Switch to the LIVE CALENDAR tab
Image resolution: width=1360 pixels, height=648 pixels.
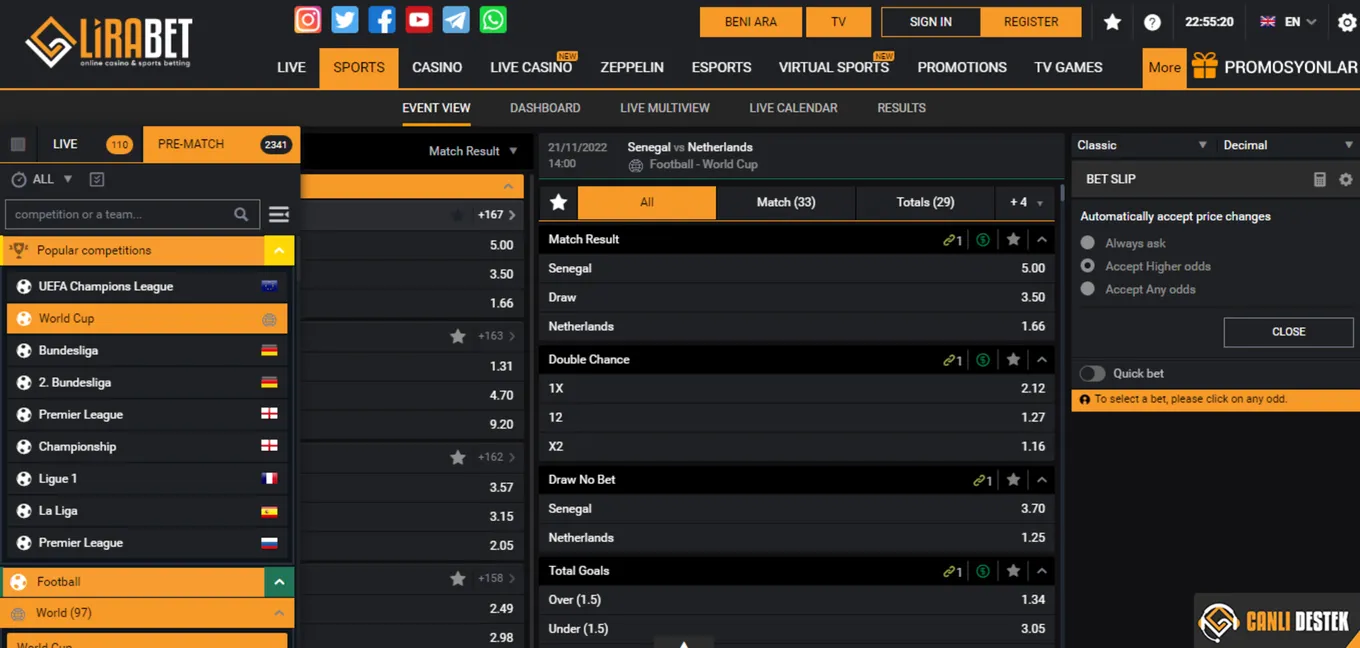(x=793, y=108)
